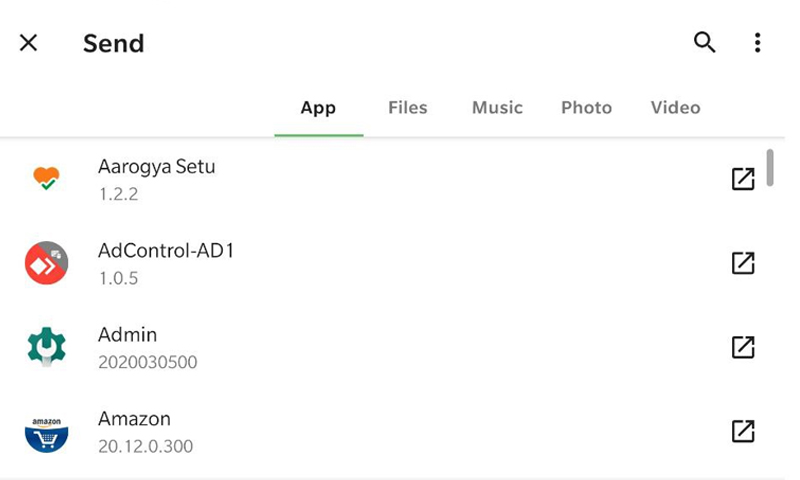Select the Photo tab
Image resolution: width=800 pixels, height=480 pixels.
(x=586, y=108)
